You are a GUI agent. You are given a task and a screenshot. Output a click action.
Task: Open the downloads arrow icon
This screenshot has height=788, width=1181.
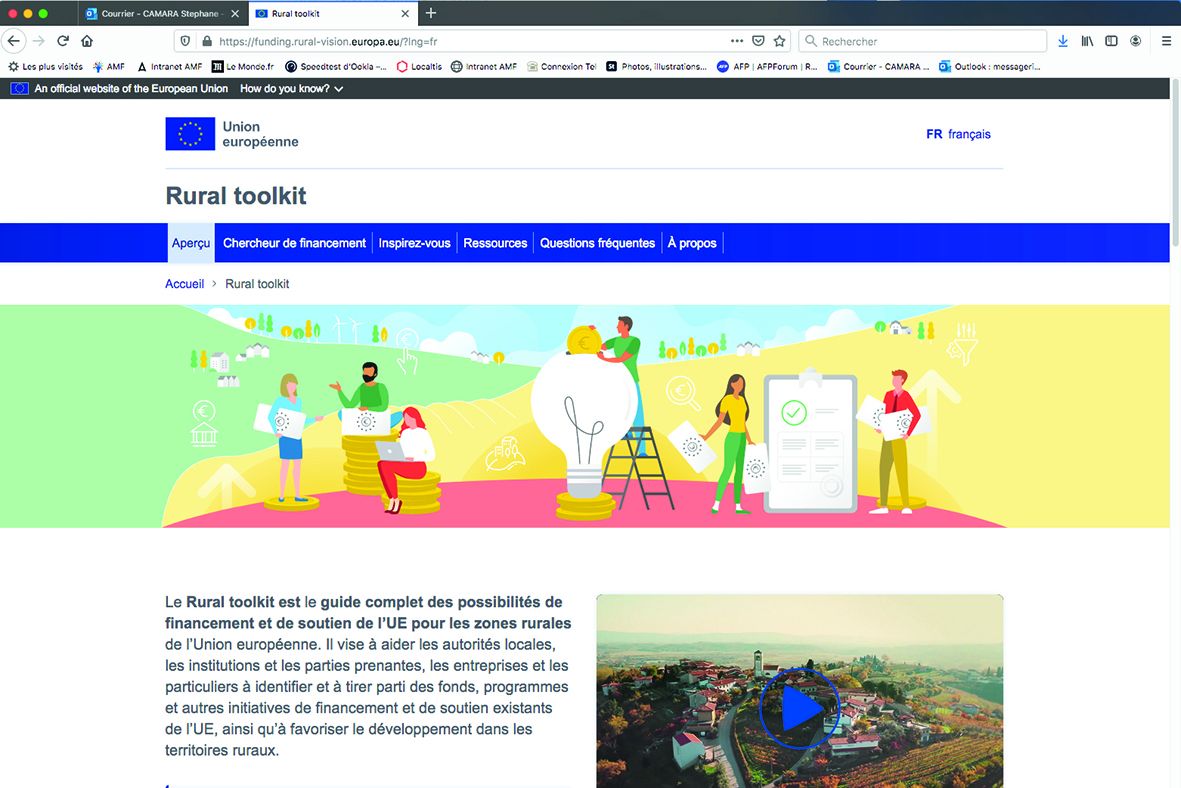click(x=1063, y=41)
